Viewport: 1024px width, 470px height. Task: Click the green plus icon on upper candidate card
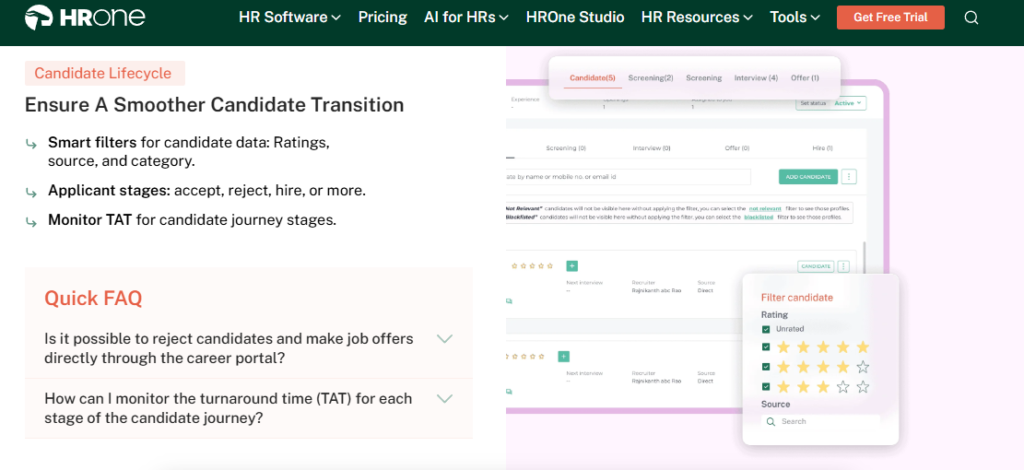click(x=572, y=266)
